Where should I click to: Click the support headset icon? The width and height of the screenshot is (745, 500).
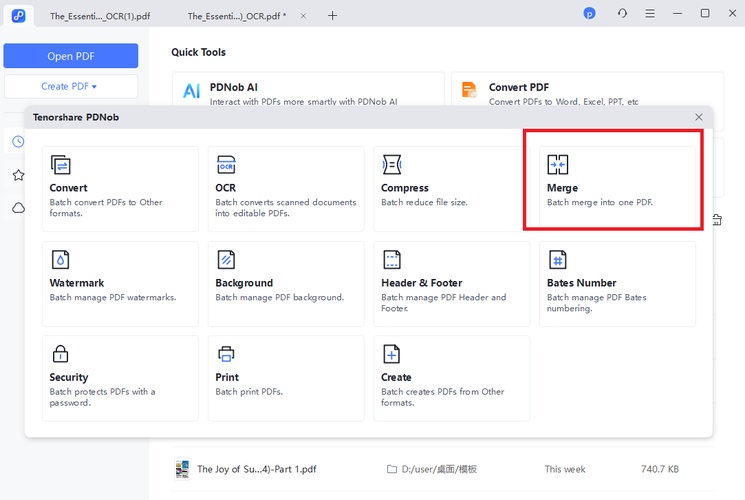pyautogui.click(x=622, y=14)
